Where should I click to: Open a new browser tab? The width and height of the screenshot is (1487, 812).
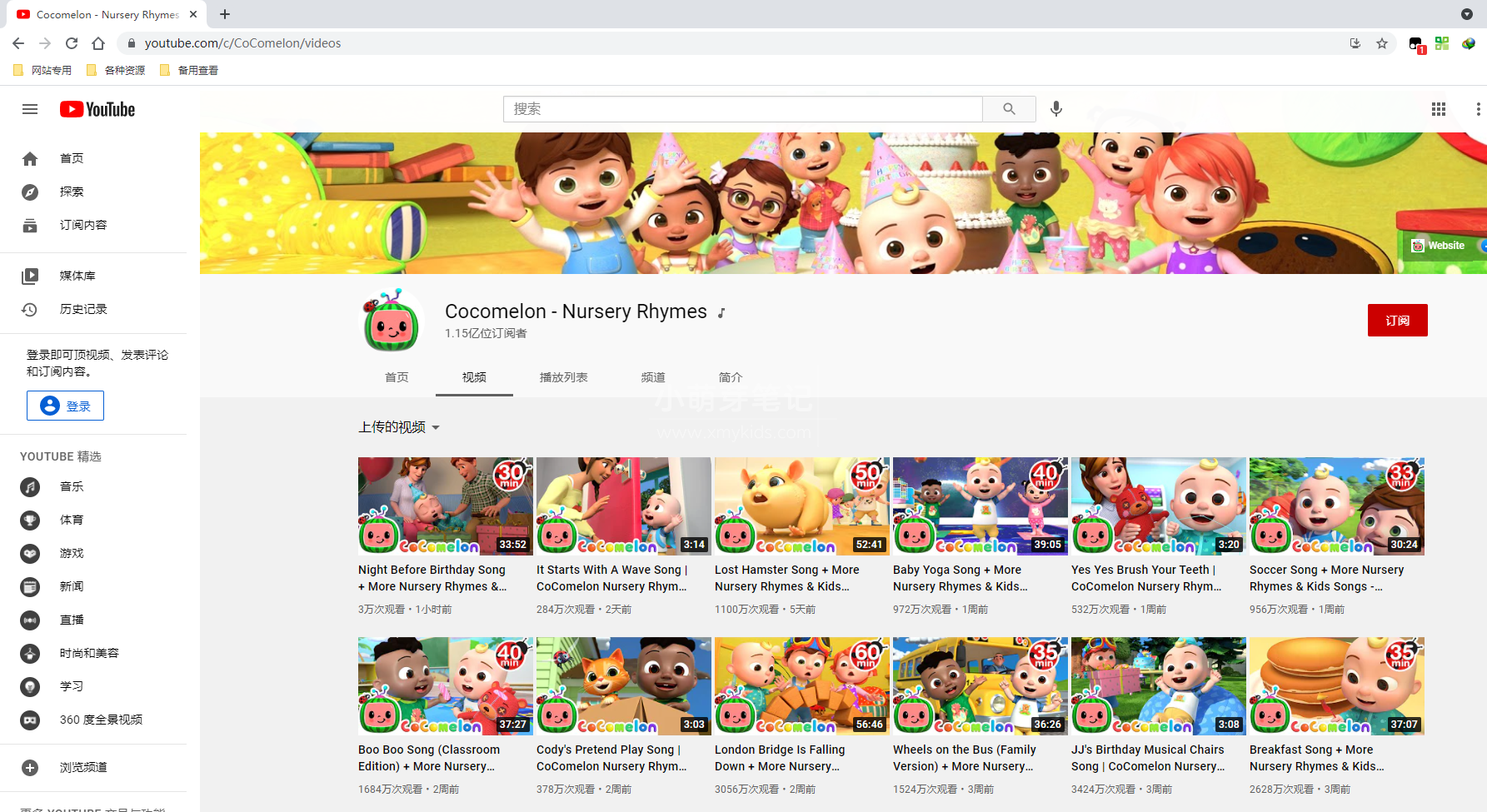(225, 14)
